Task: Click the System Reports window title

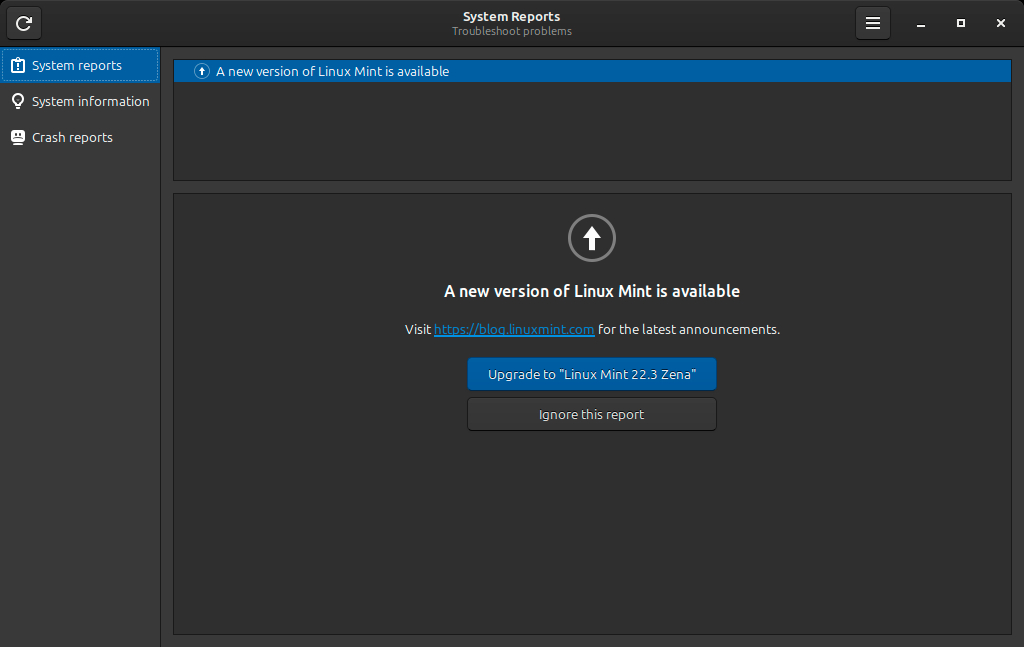Action: click(x=511, y=17)
